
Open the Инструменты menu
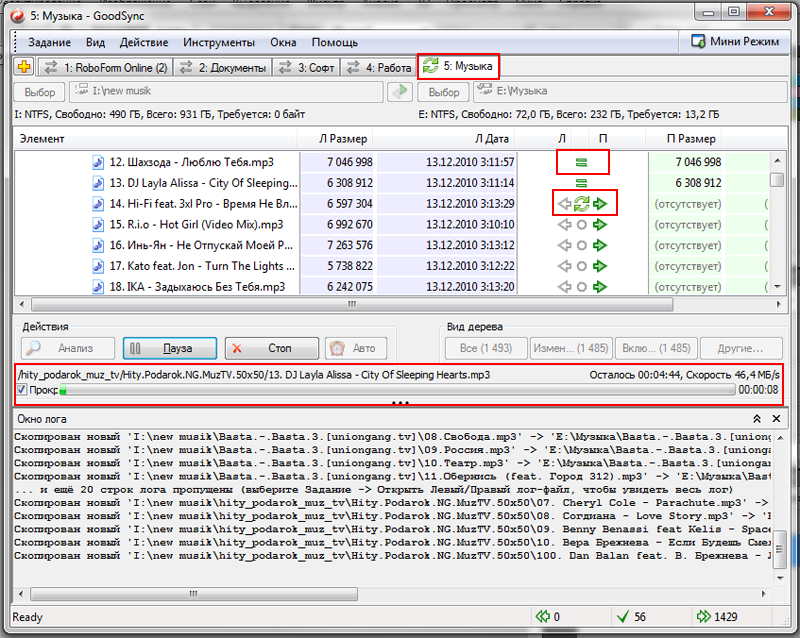tap(219, 42)
